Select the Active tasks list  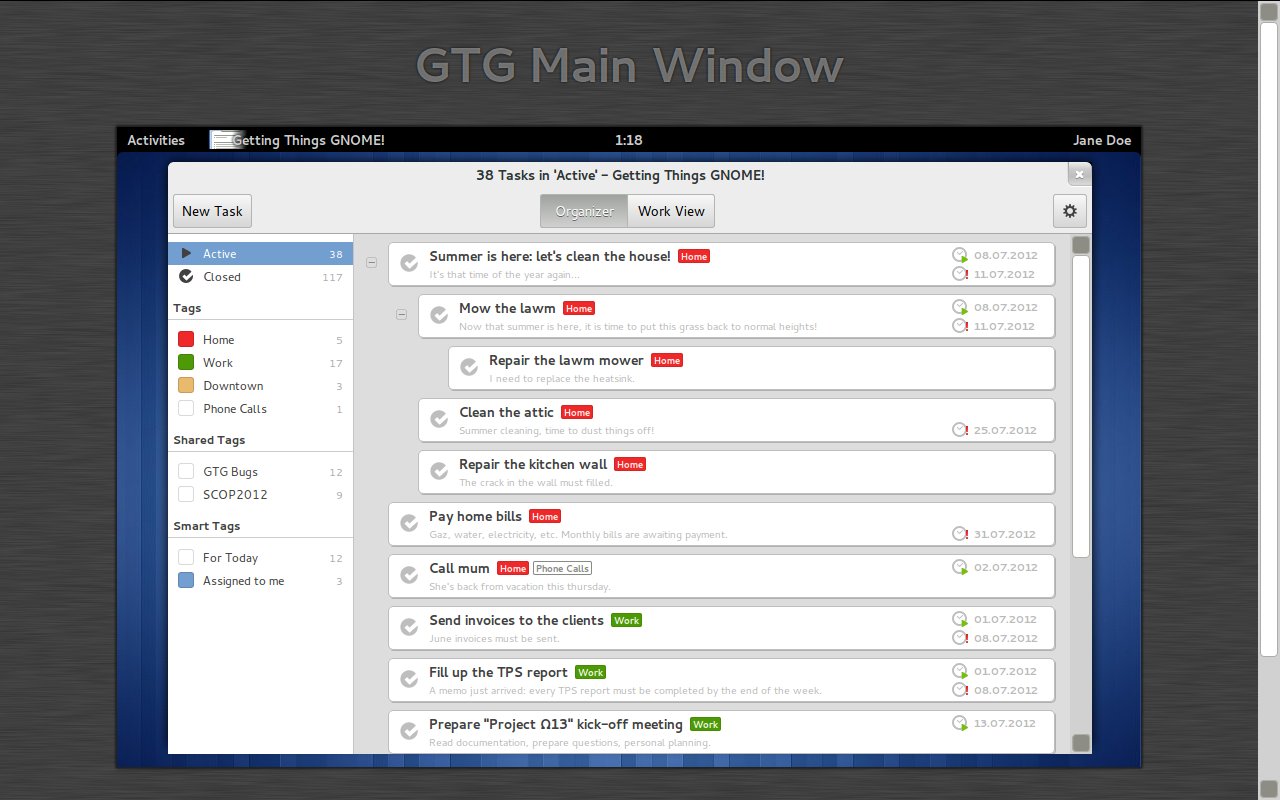click(260, 254)
